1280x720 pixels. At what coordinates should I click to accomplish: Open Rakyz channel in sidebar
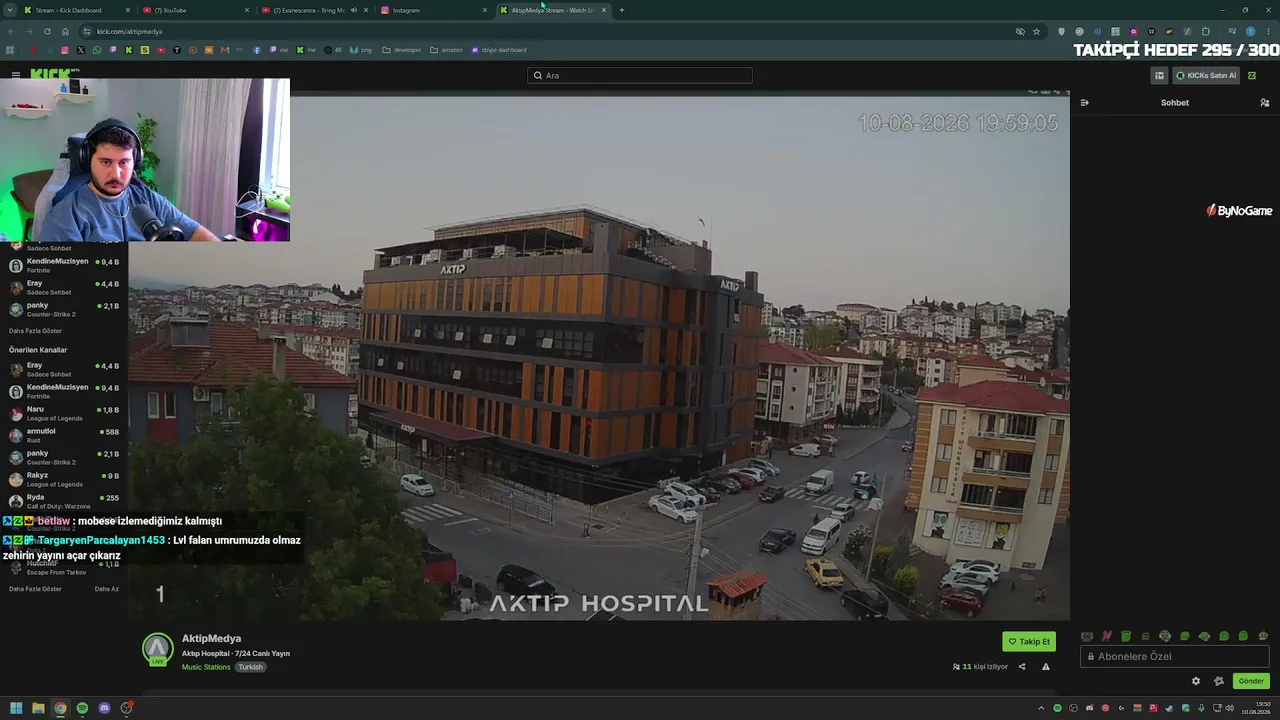tap(64, 479)
